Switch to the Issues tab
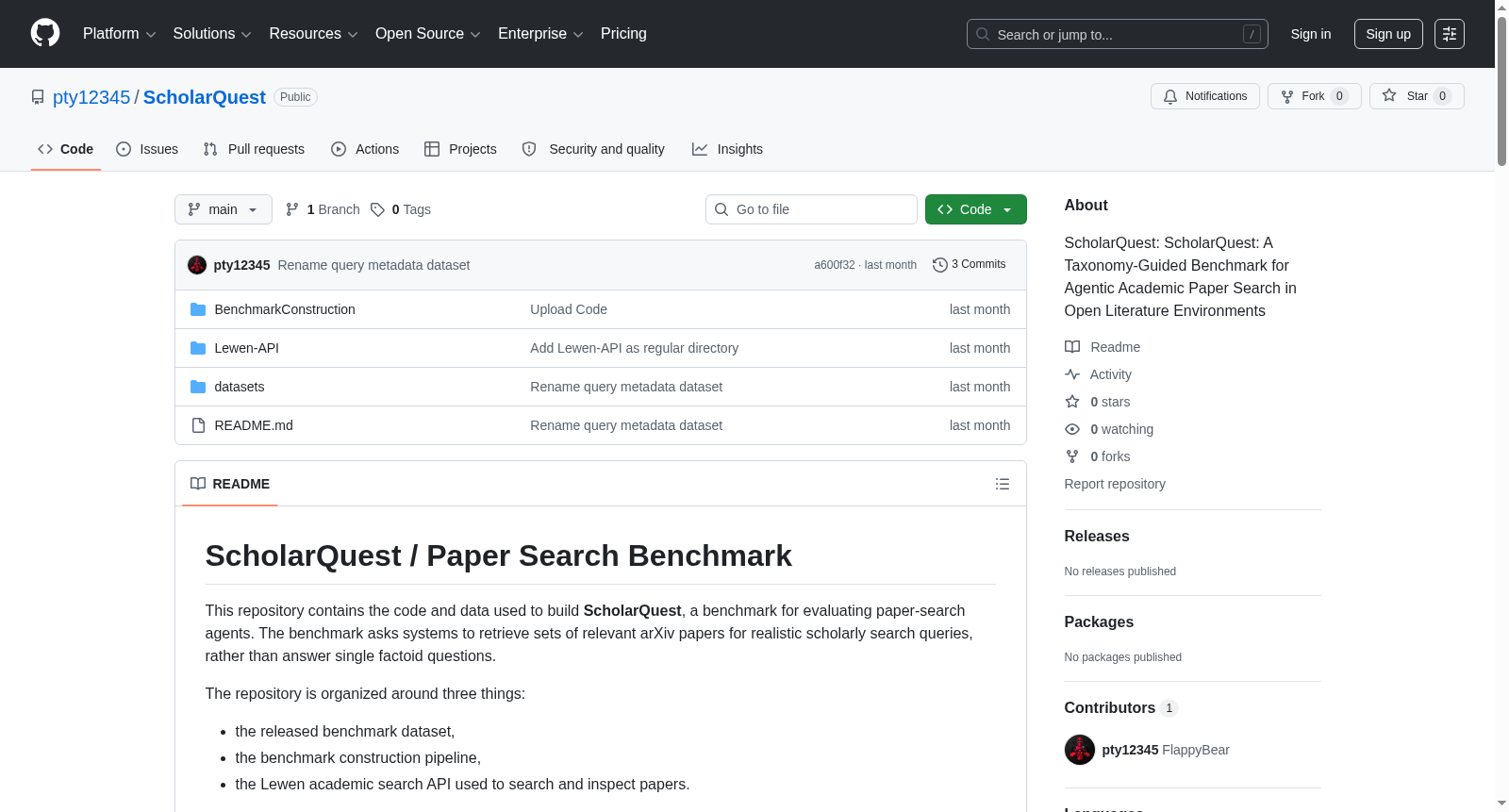This screenshot has height=812, width=1509. [147, 149]
